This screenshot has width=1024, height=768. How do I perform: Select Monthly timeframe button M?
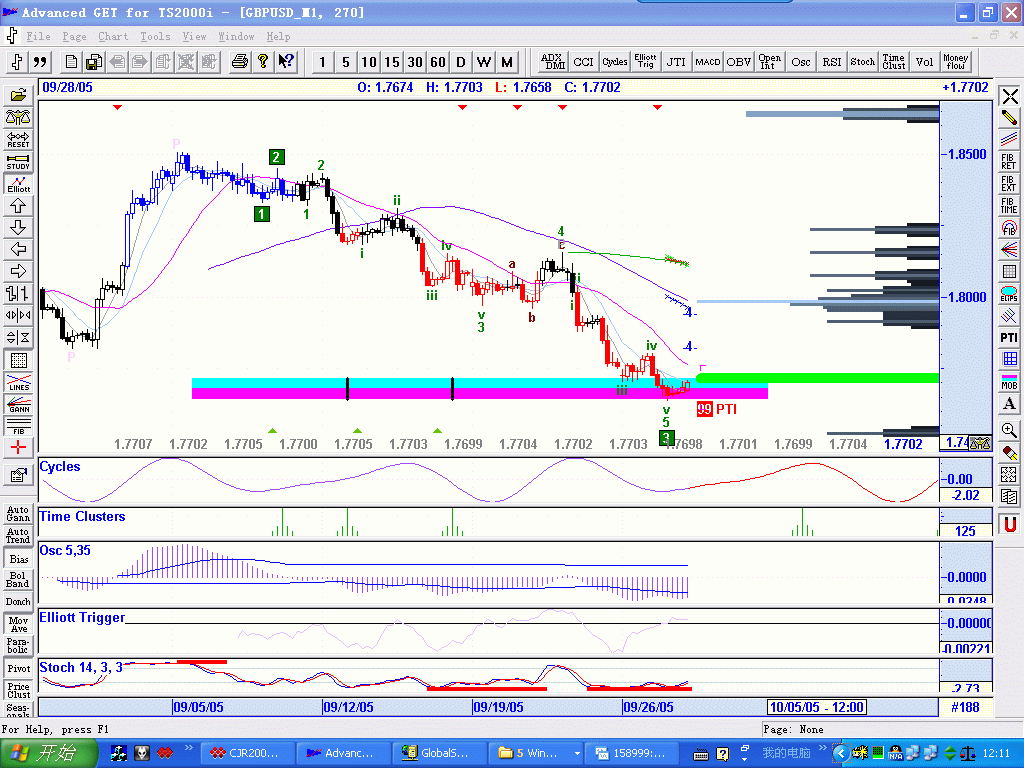tap(507, 62)
